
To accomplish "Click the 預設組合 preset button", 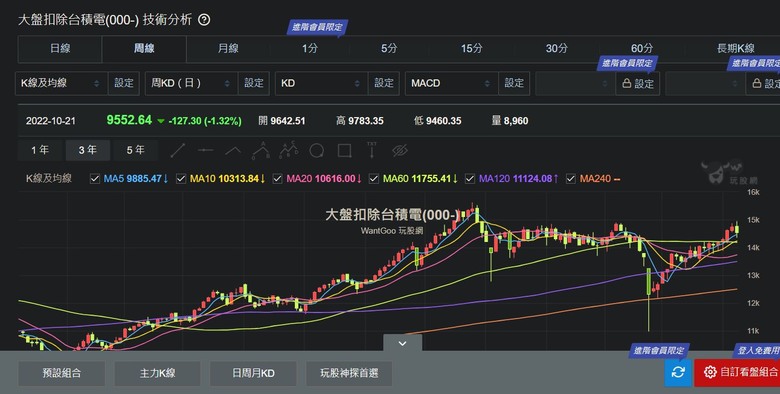I will point(62,373).
